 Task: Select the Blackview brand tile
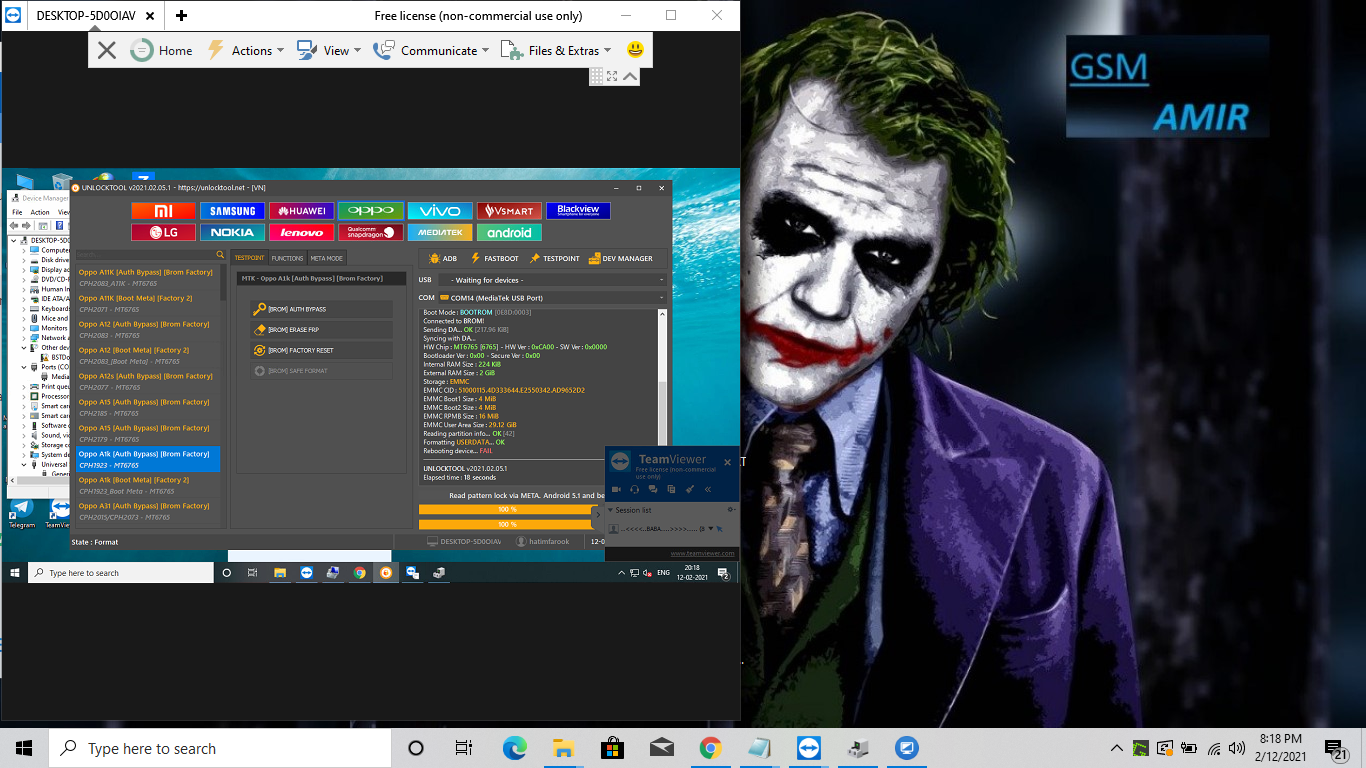[x=578, y=211]
